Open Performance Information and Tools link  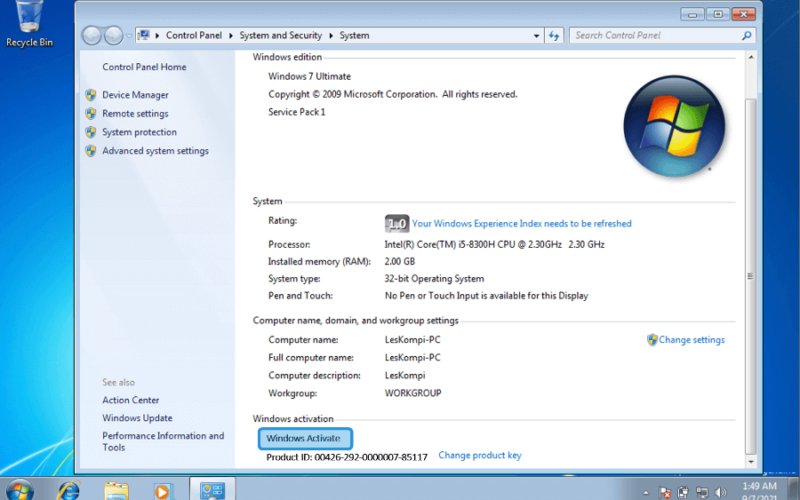163,441
